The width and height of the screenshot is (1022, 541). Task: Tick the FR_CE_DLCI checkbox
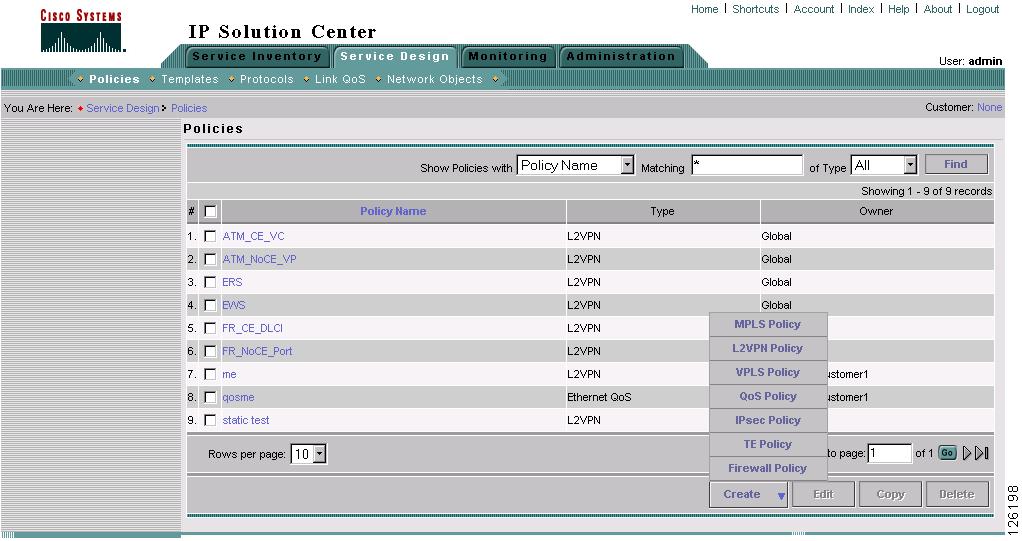coord(210,328)
